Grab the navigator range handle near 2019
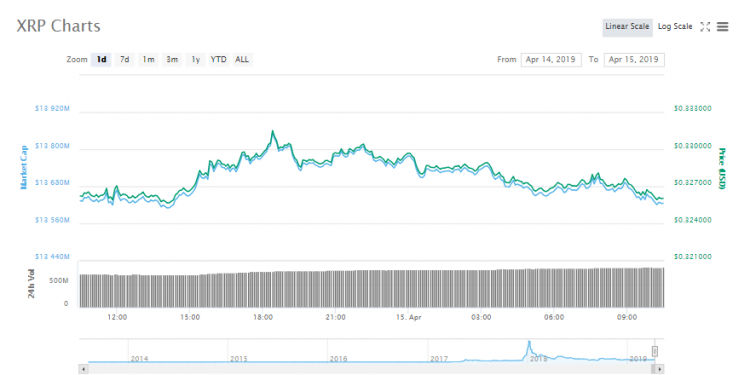The image size is (750, 375). pyautogui.click(x=655, y=352)
